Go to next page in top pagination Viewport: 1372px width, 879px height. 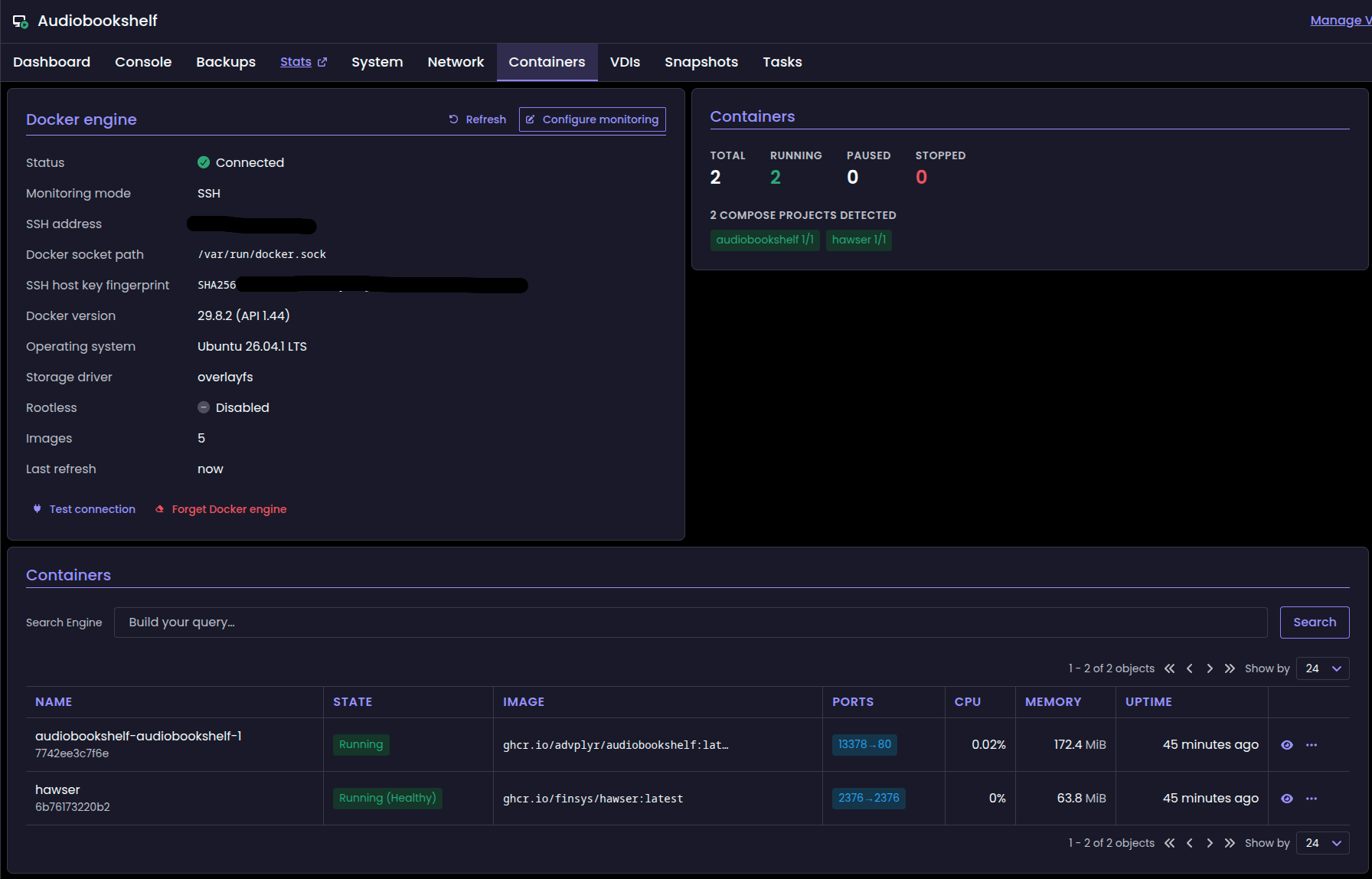point(1210,668)
